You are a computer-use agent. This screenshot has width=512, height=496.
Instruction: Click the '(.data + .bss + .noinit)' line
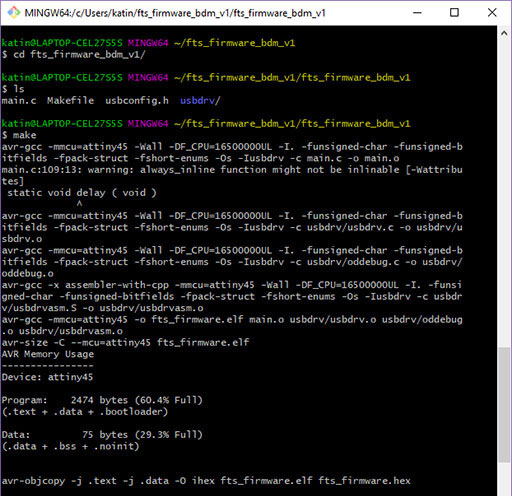coord(70,446)
